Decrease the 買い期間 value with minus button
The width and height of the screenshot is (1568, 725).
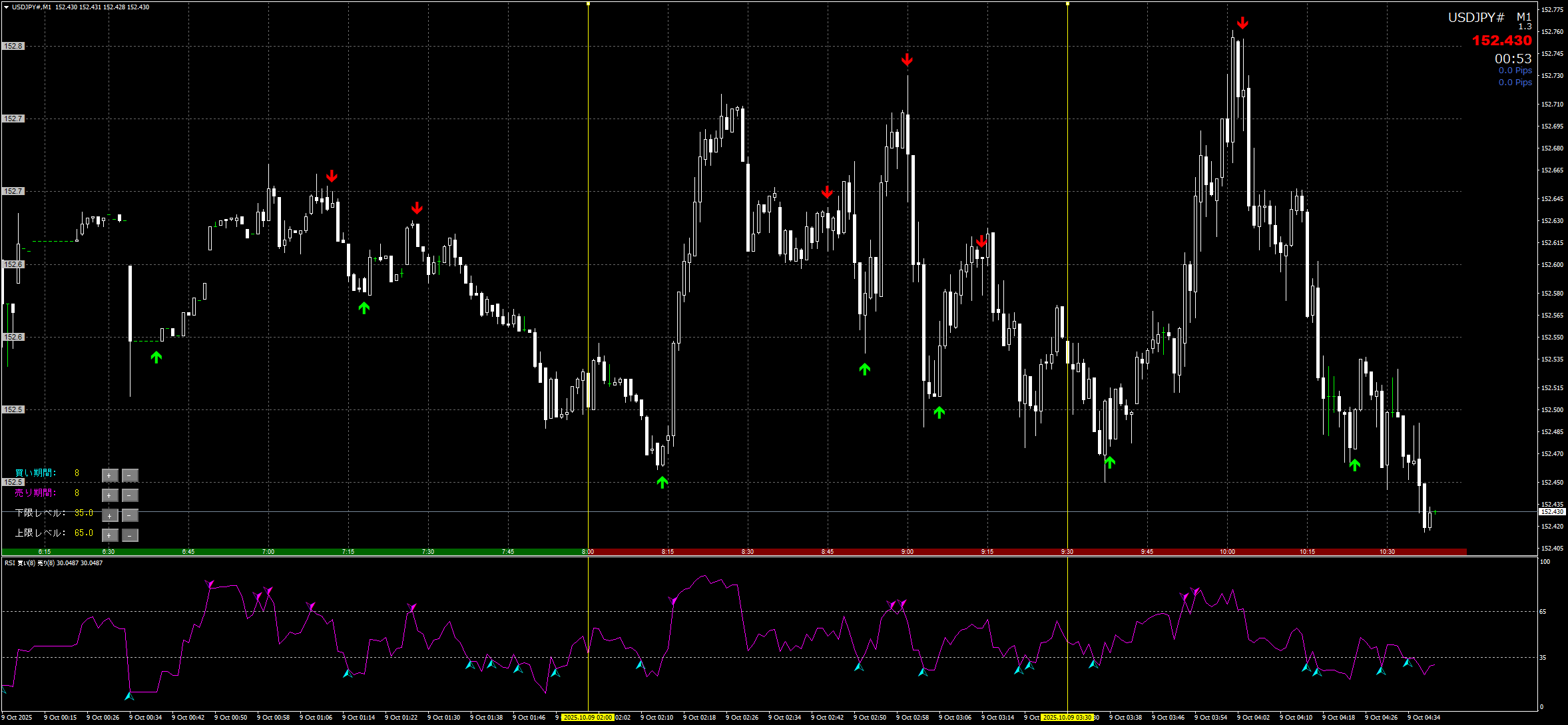131,475
